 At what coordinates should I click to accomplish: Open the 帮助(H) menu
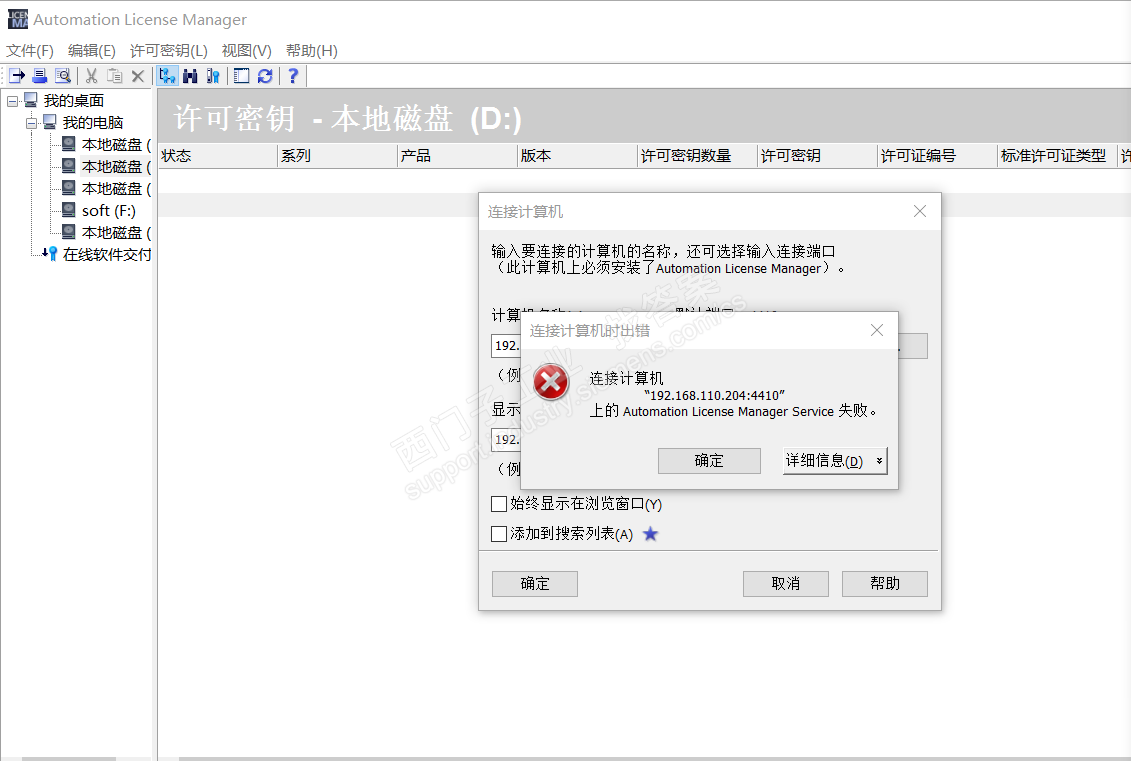[312, 50]
